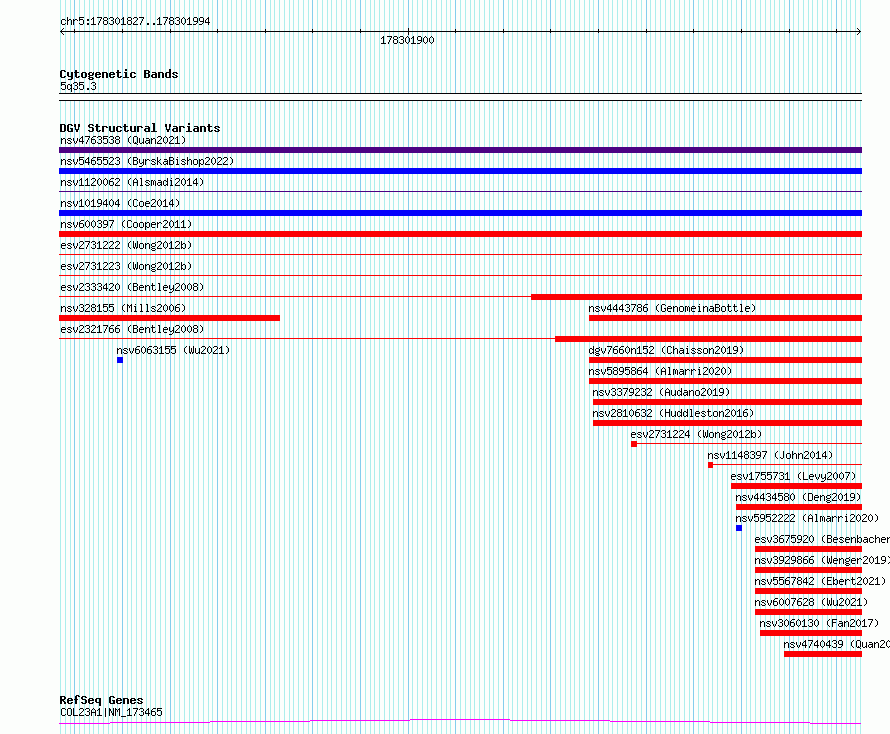The image size is (890, 734).
Task: Click nsv3929866 (Wenger2019) label
Action: pos(822,560)
